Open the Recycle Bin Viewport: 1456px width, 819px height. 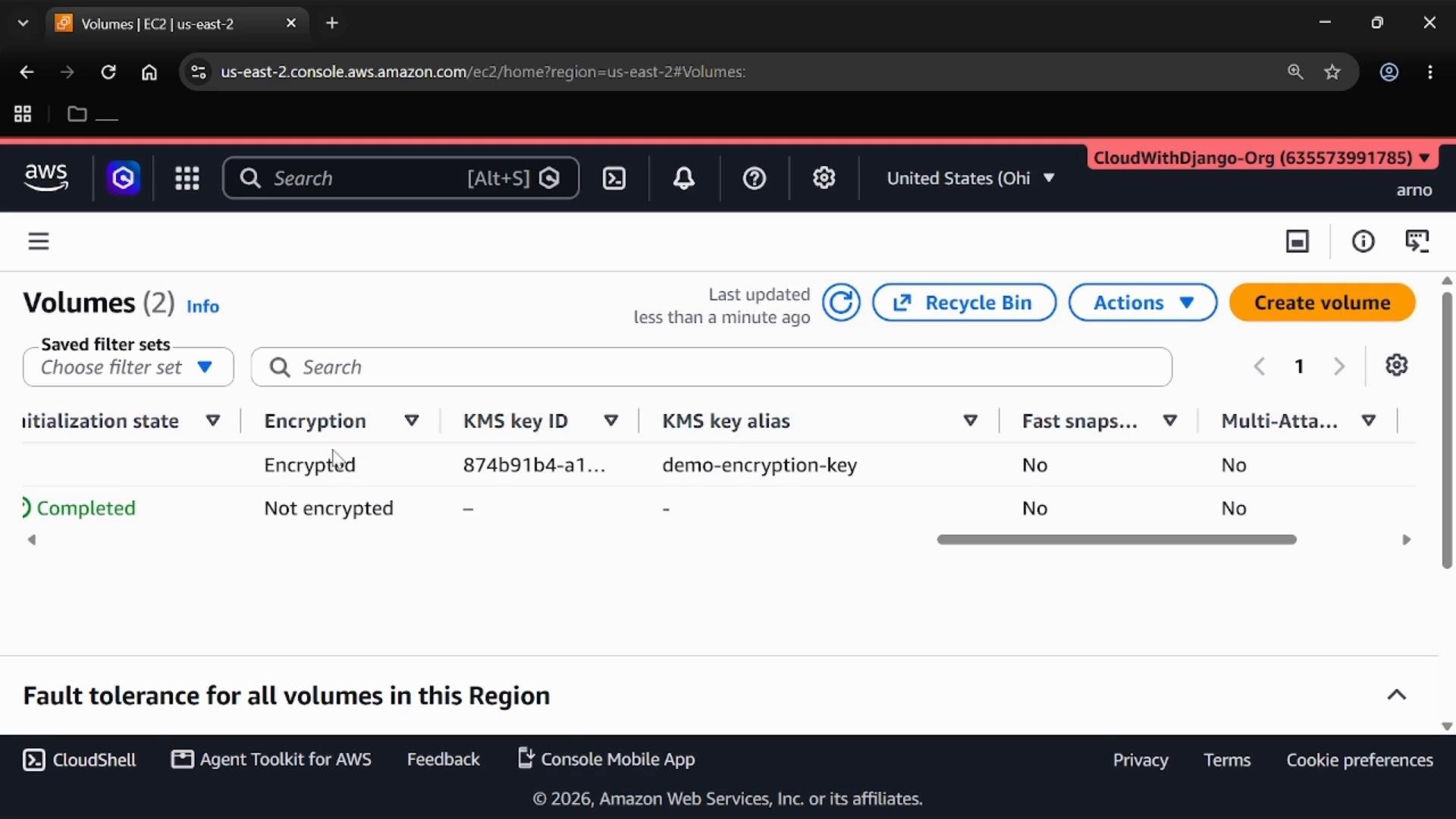[964, 303]
